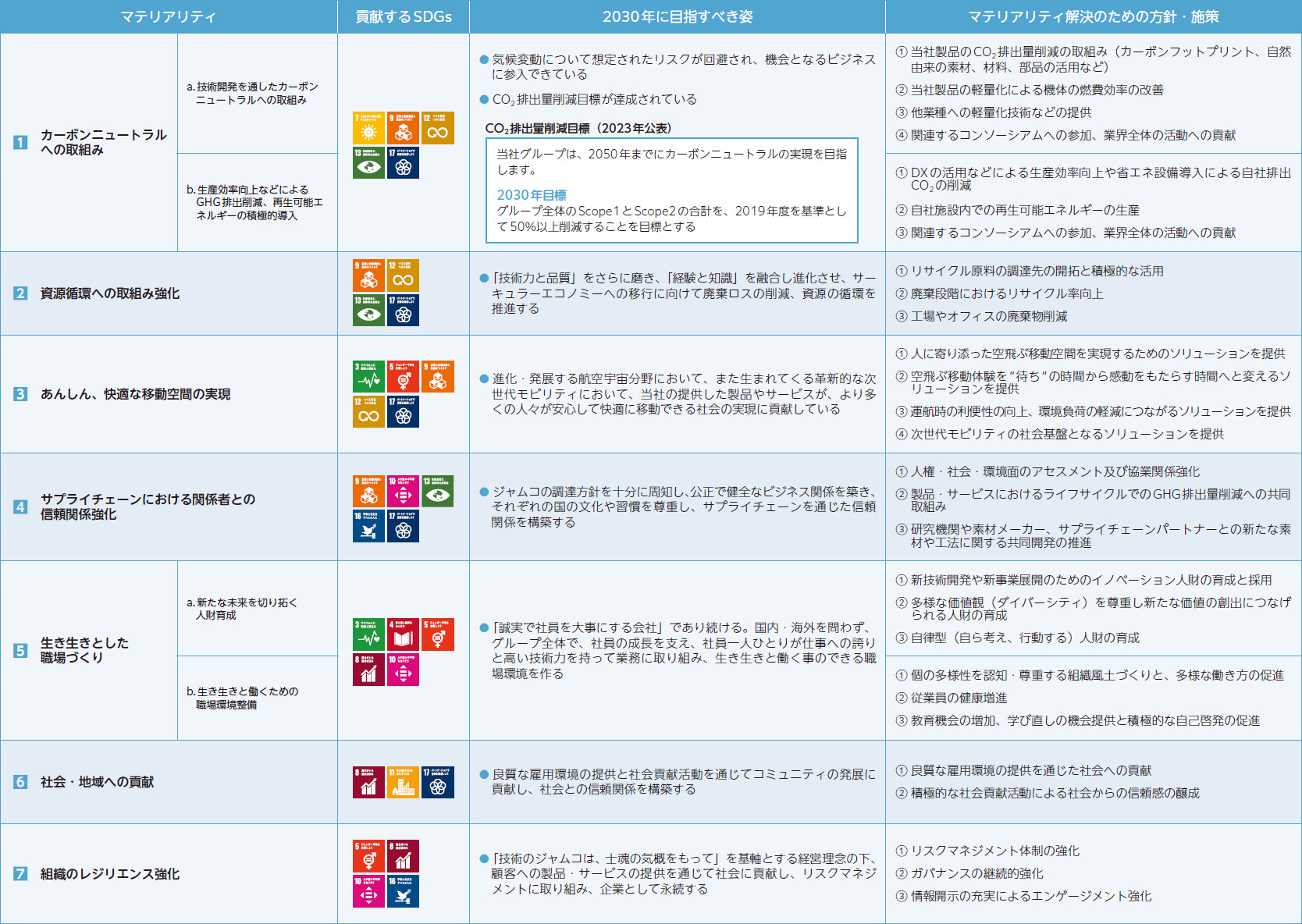
Task: Click the 2030年に目指すべき姿 column header
Action: [678, 16]
